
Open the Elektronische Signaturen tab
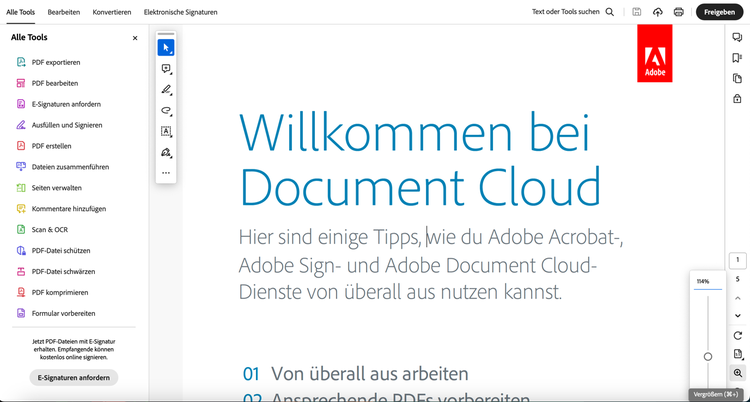[180, 12]
